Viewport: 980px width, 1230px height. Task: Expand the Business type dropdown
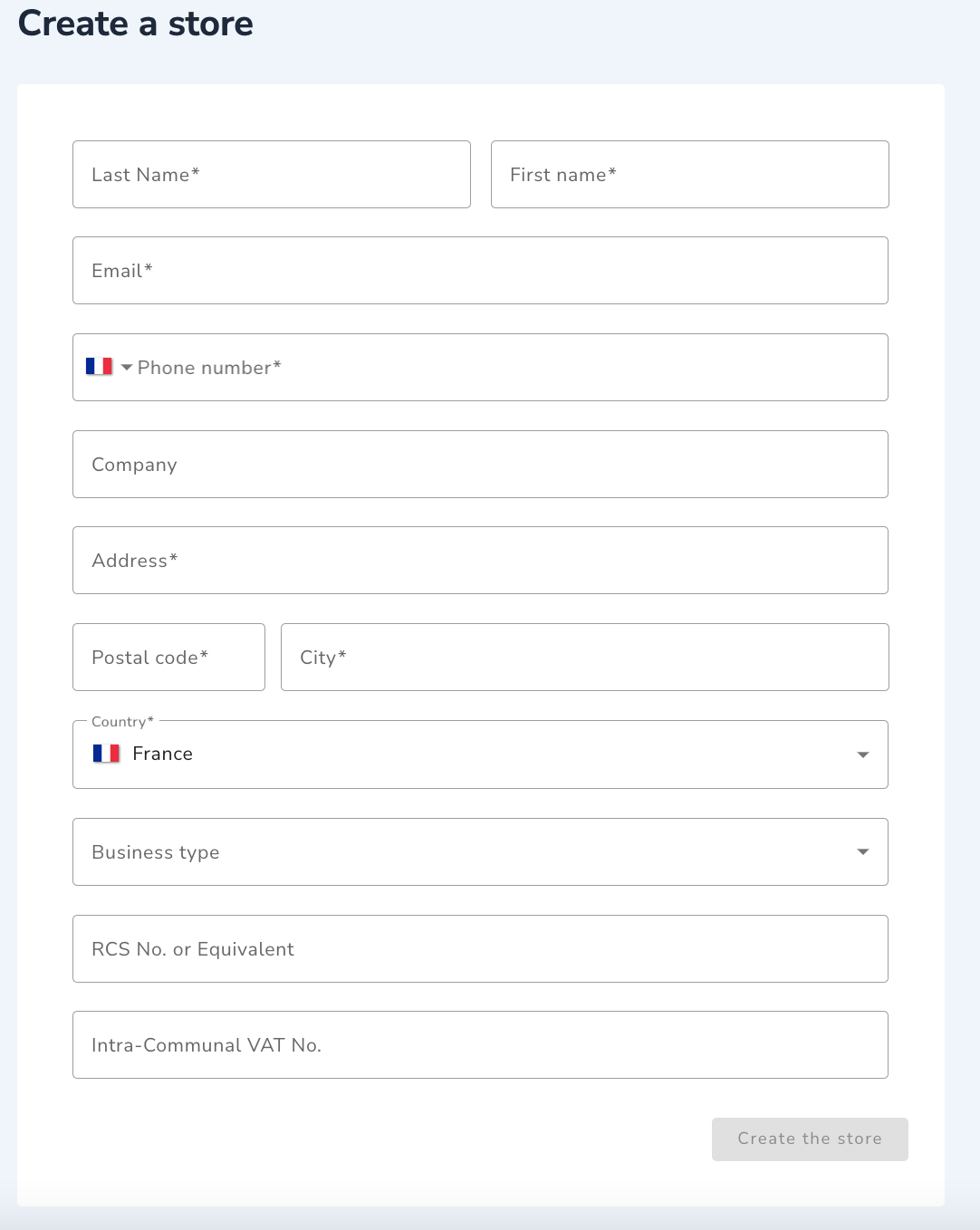coord(480,851)
